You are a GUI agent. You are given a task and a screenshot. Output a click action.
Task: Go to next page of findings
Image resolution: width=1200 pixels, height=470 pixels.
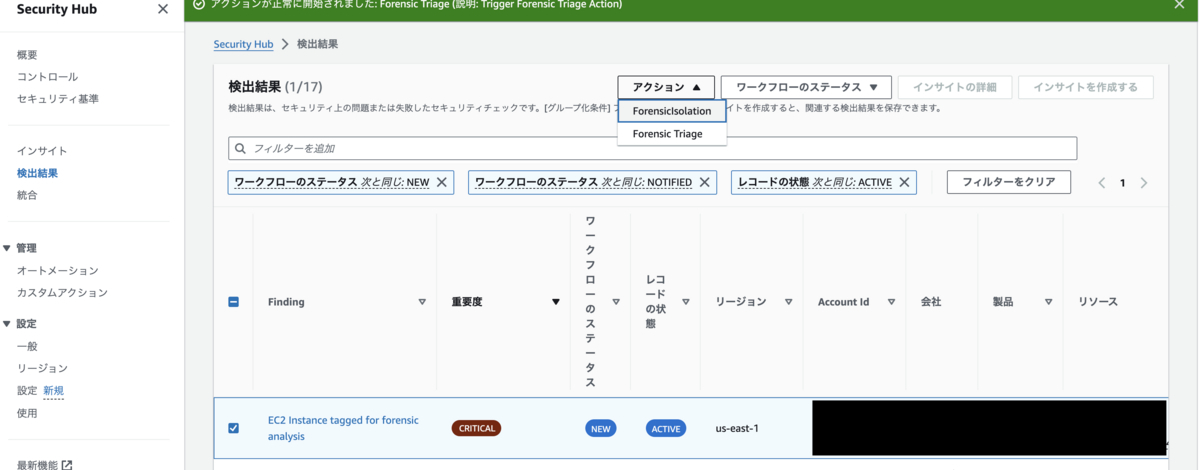point(1144,183)
